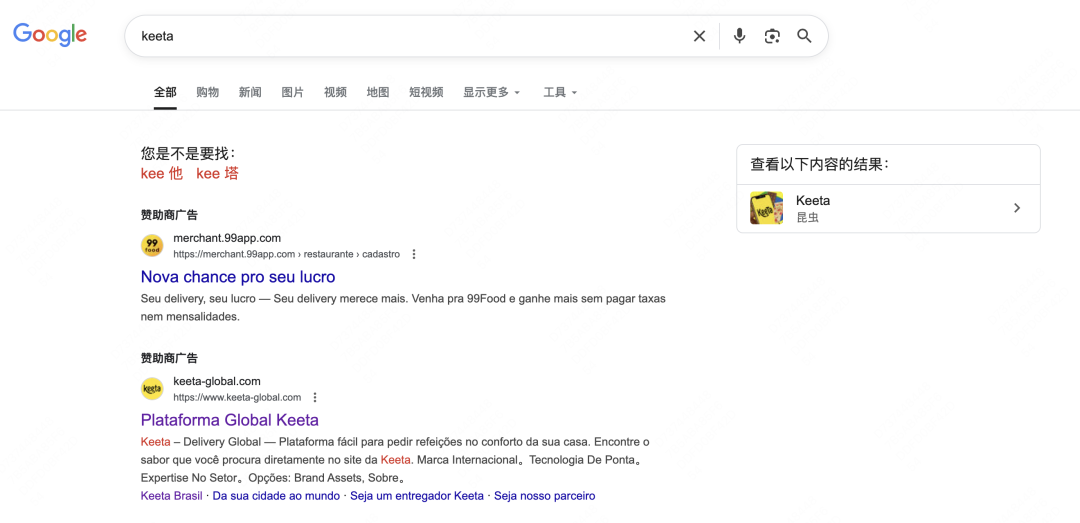Screen dimensions: 1080x523
Task: Open the 'Nova chance pro seu lucro' result
Action: point(238,277)
